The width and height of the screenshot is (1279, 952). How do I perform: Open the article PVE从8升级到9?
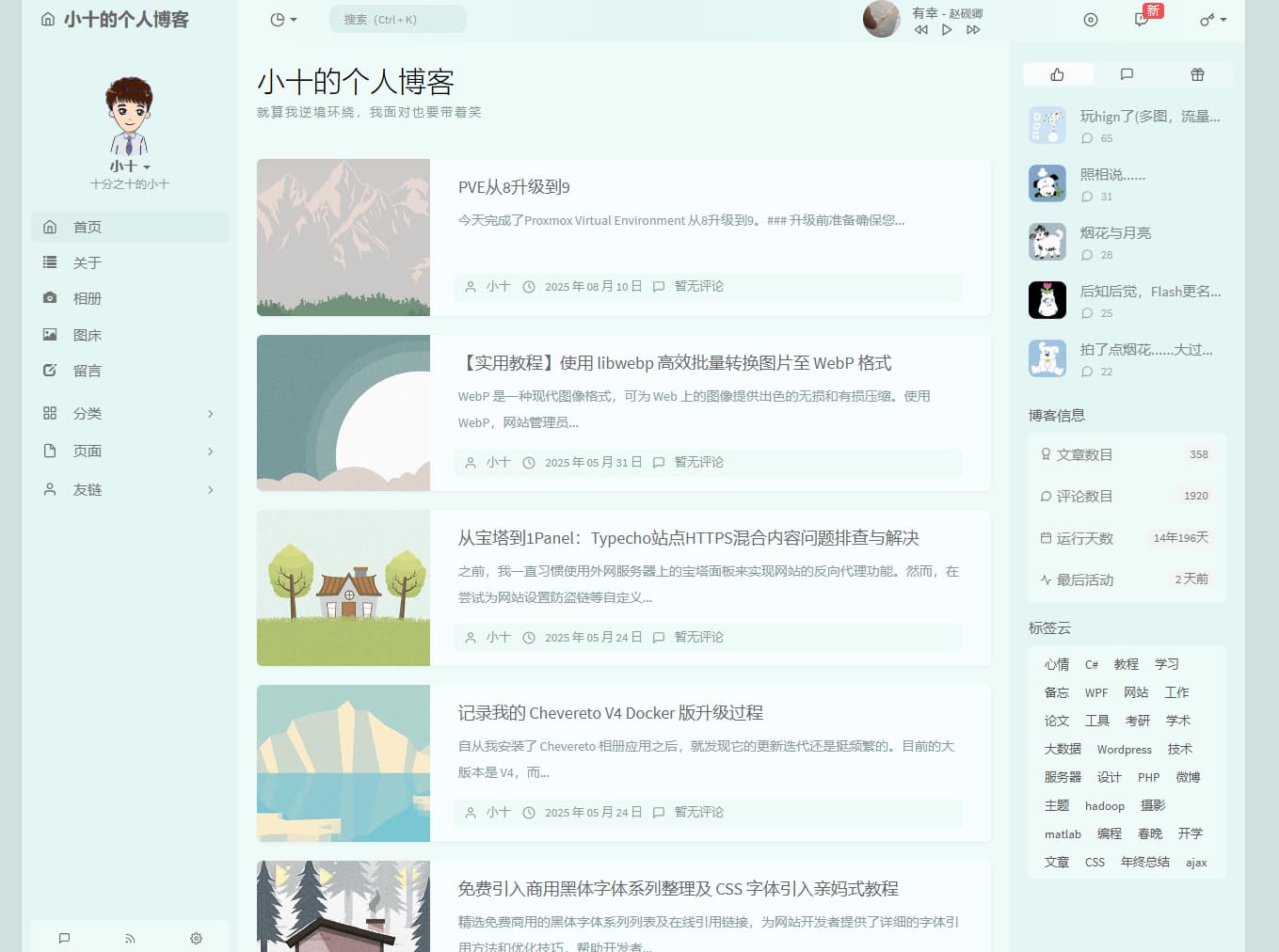(x=513, y=186)
